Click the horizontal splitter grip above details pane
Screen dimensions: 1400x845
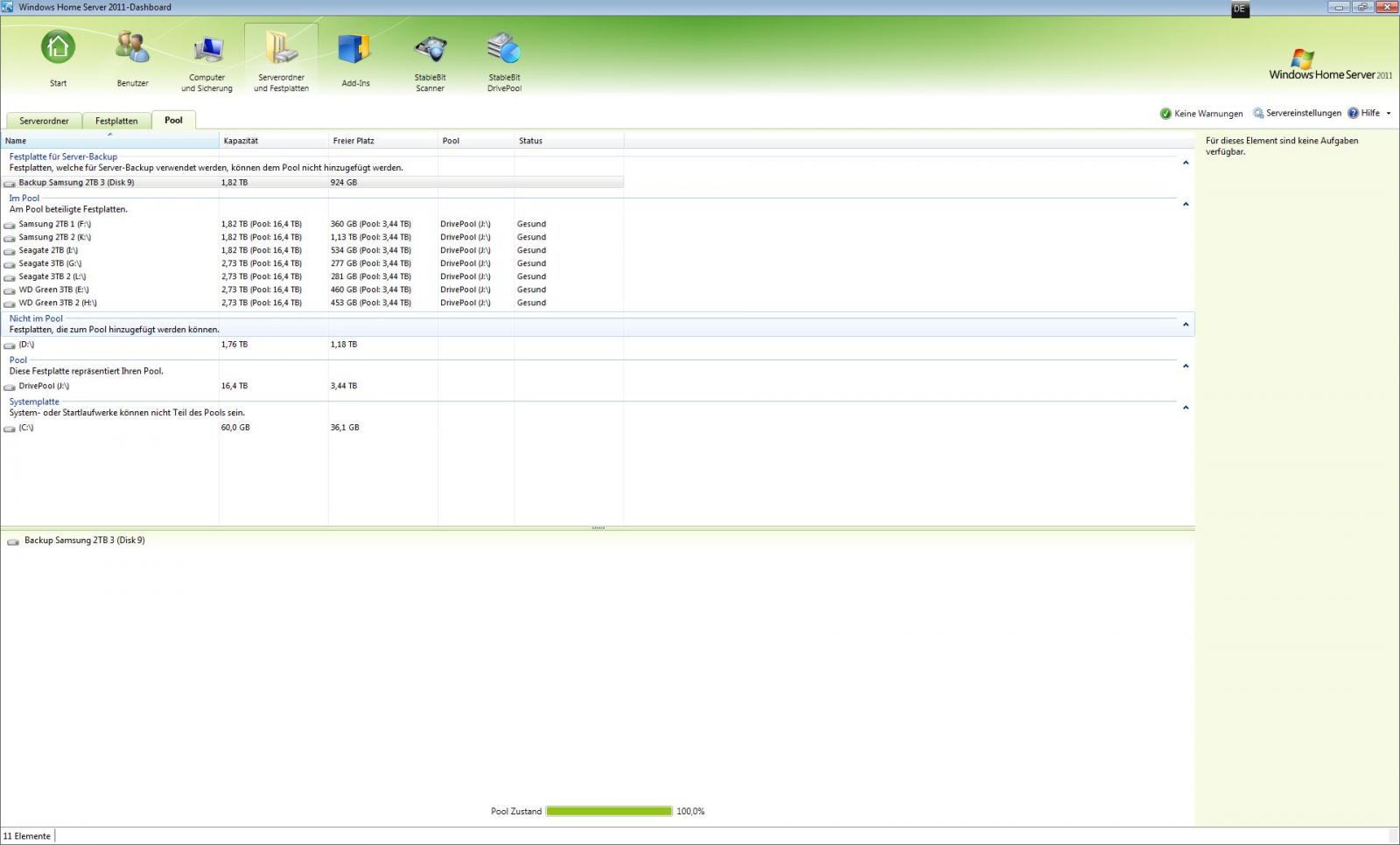point(598,527)
